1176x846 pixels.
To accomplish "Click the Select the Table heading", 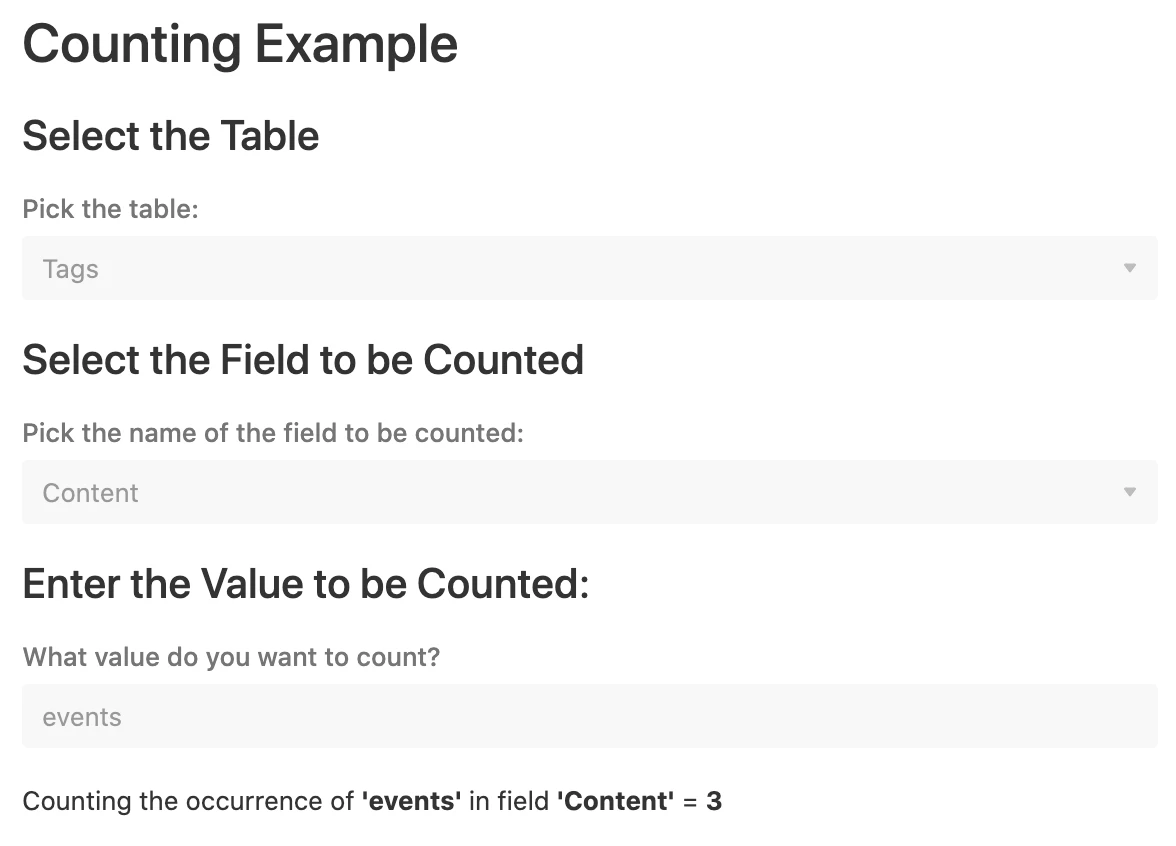I will (171, 136).
